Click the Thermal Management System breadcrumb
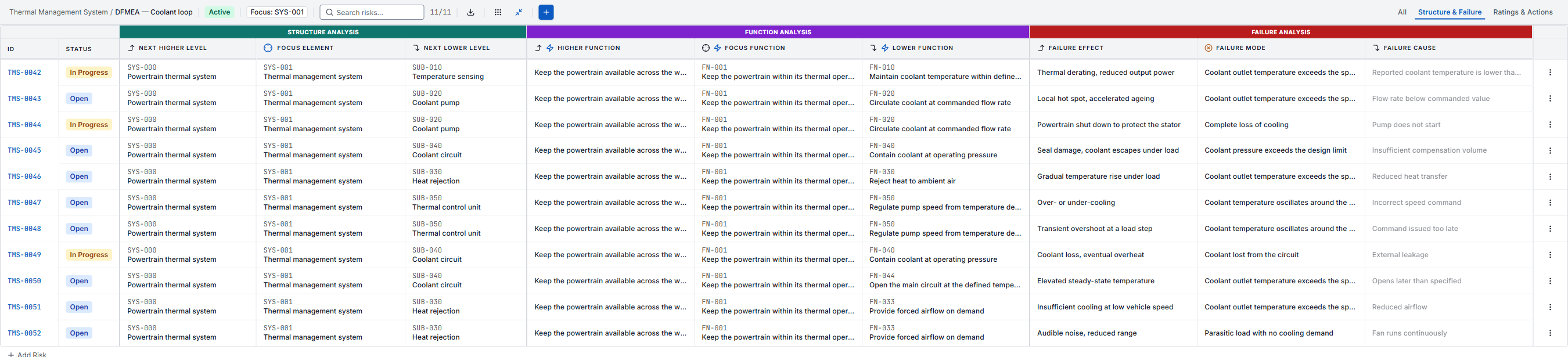Image resolution: width=1568 pixels, height=357 pixels. [x=59, y=12]
